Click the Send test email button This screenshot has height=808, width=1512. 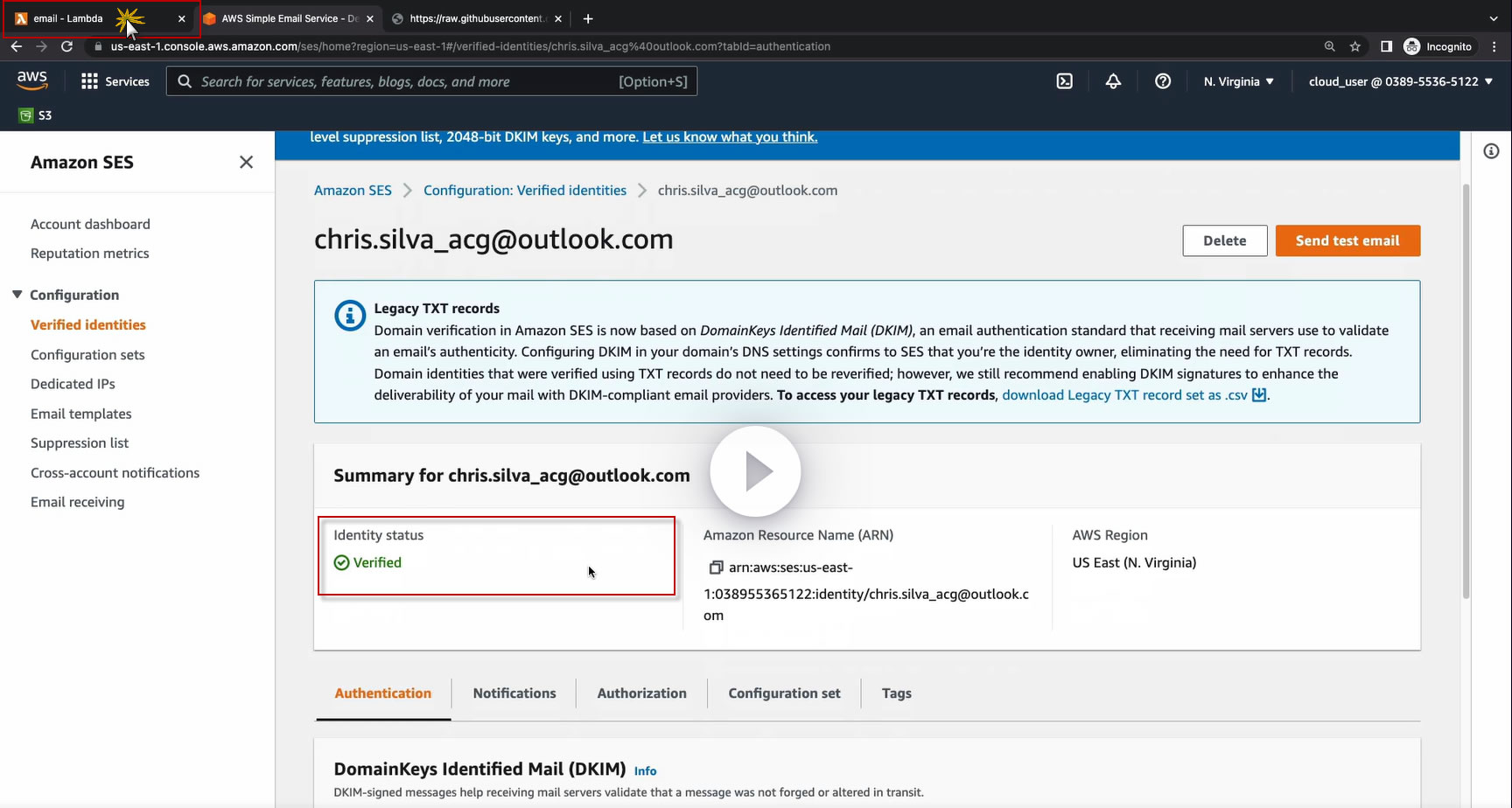1347,240
